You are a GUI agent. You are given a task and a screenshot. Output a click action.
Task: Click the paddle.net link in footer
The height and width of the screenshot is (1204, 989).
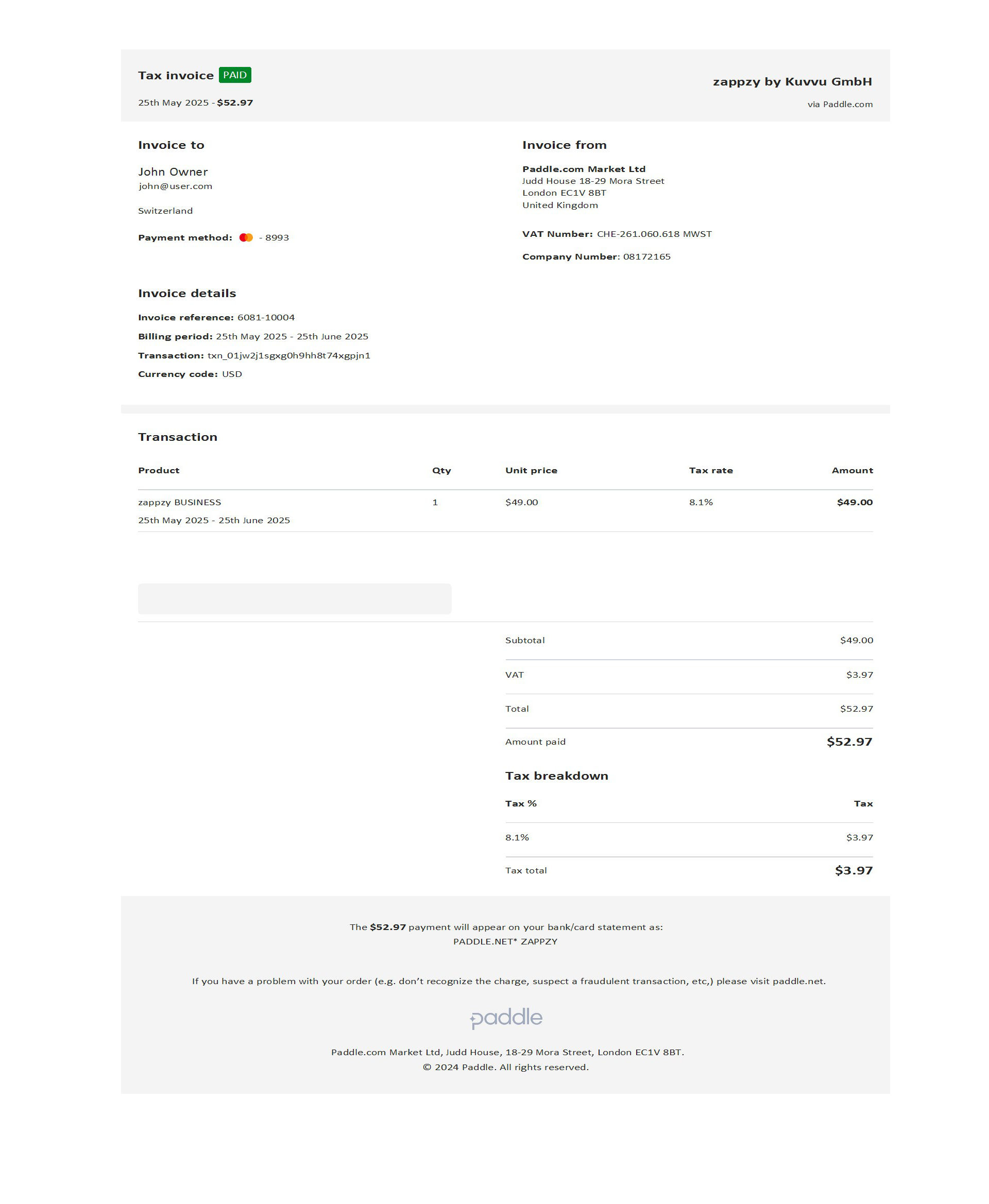pos(797,982)
